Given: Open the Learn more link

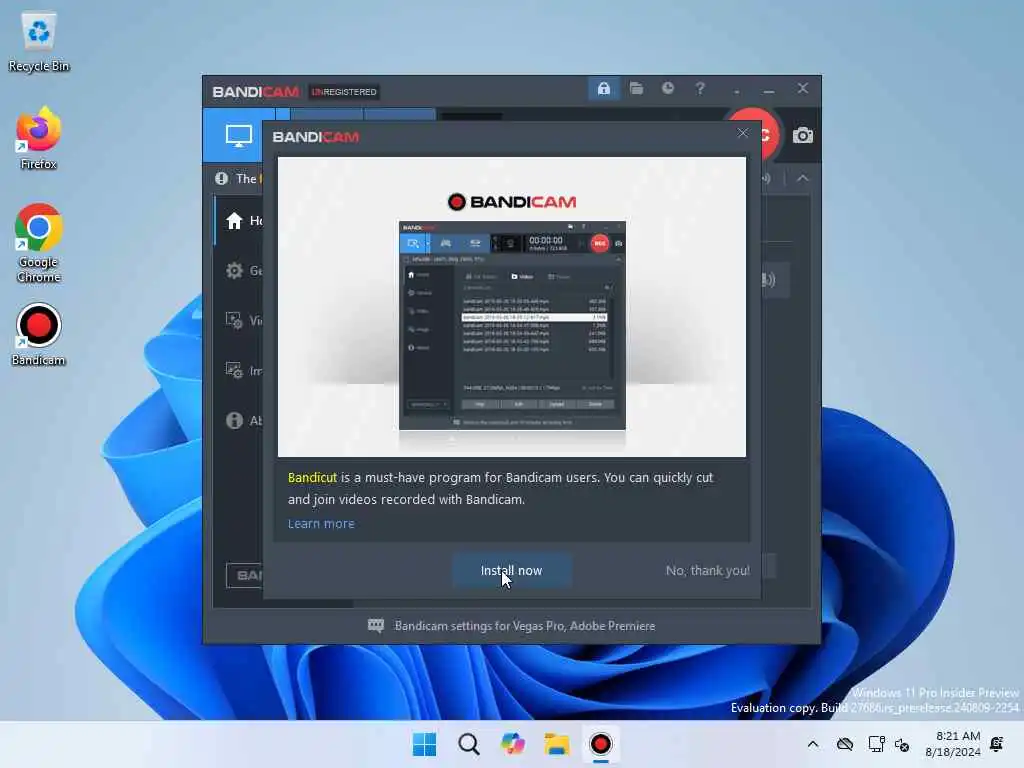Looking at the screenshot, I should (x=321, y=524).
